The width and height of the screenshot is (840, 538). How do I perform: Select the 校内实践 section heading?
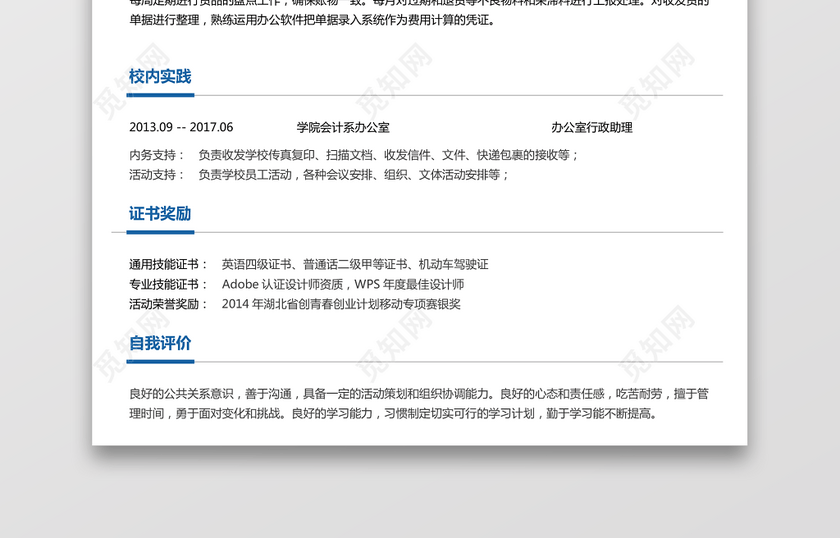[160, 77]
